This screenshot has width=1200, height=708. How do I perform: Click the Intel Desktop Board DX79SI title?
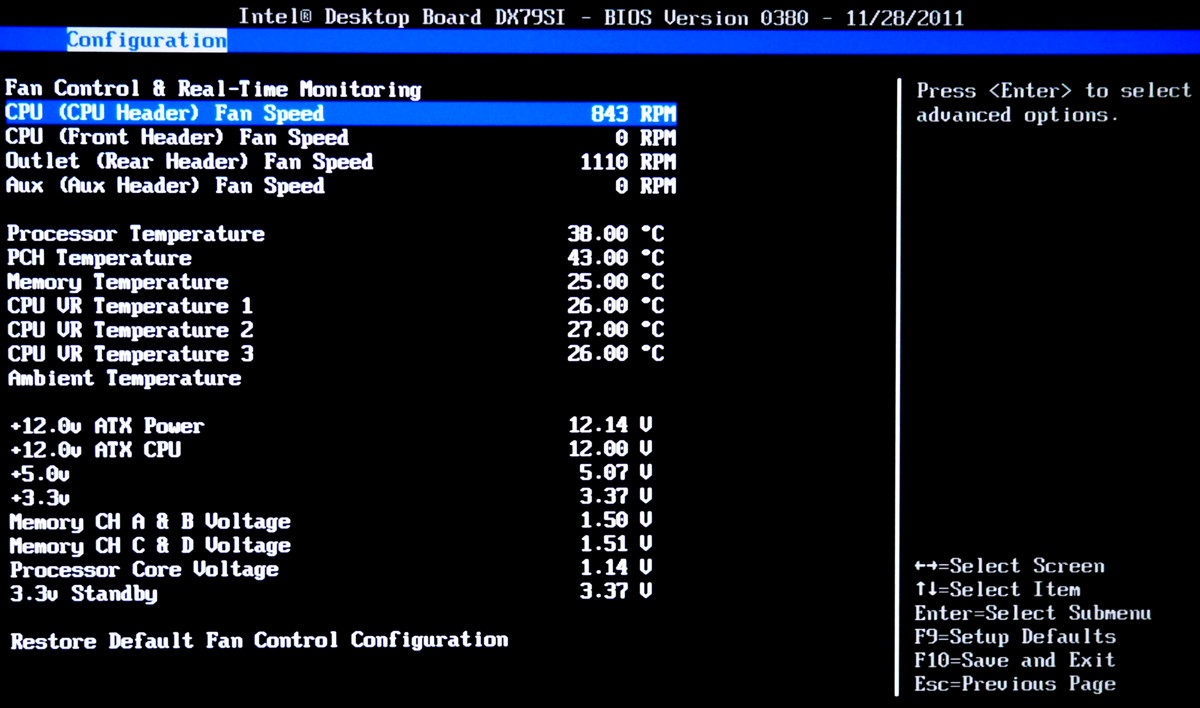[601, 17]
